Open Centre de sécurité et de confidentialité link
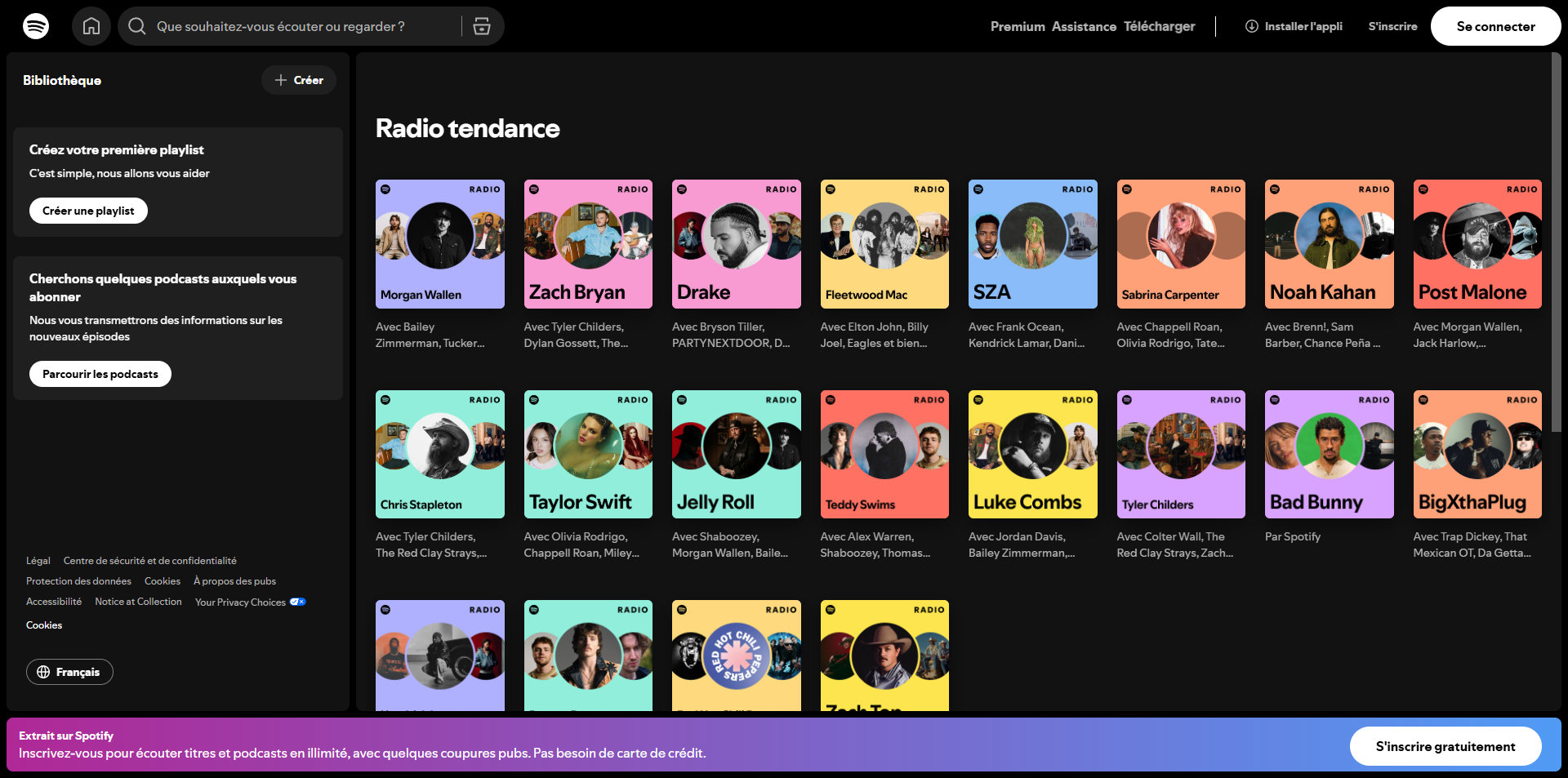 pos(150,561)
